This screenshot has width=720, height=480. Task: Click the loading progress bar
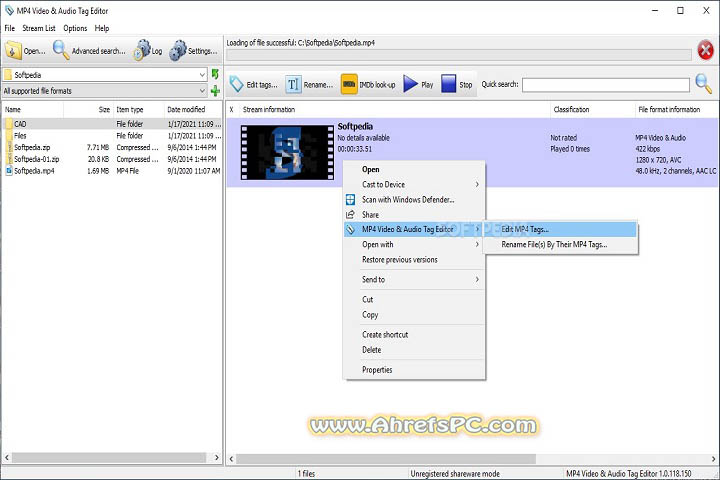click(x=459, y=55)
